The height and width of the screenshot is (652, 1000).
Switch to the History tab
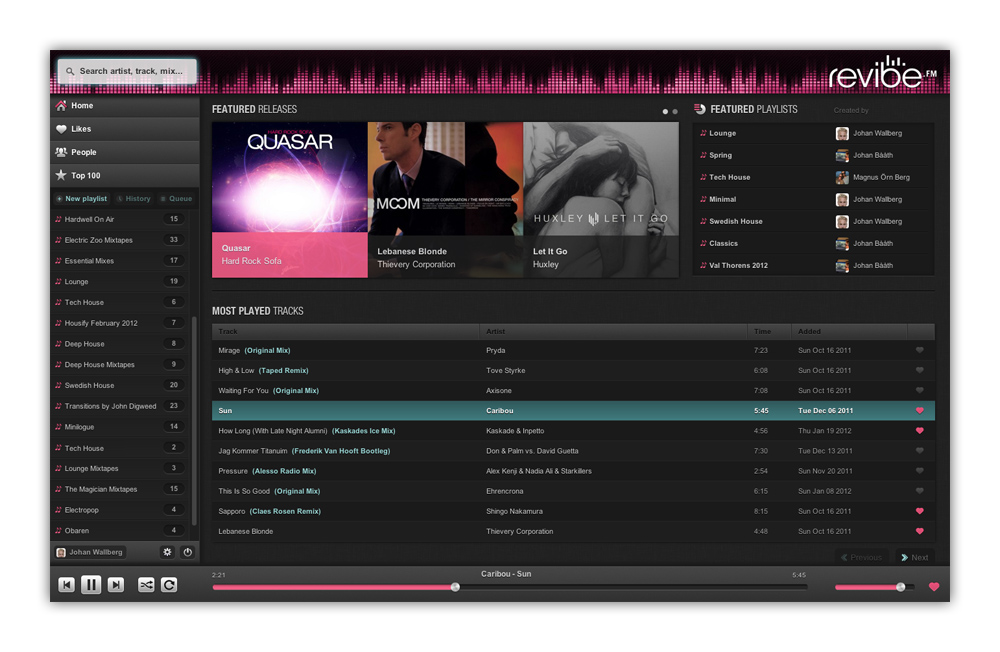point(134,198)
